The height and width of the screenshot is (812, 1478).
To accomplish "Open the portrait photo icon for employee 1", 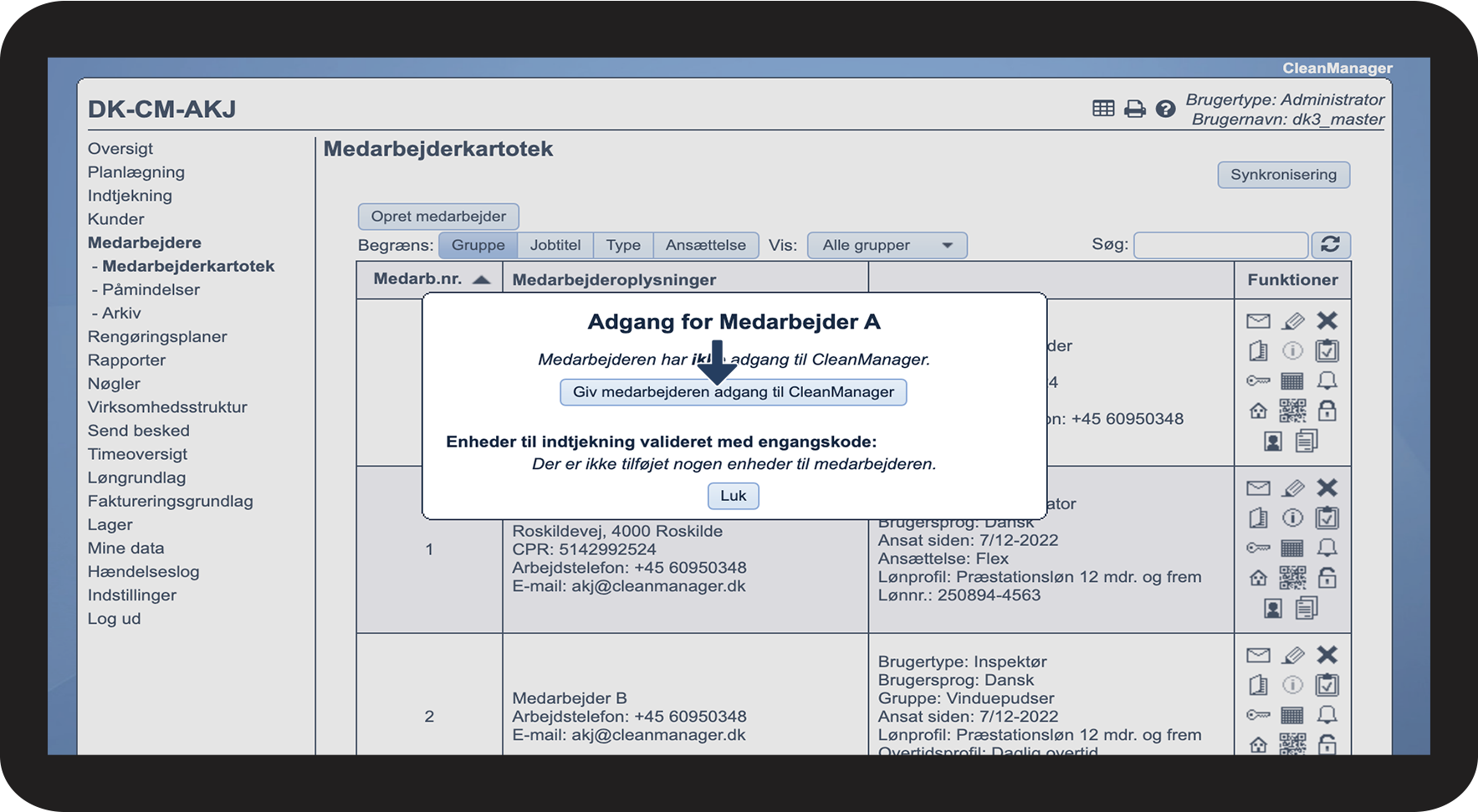I will (x=1273, y=608).
